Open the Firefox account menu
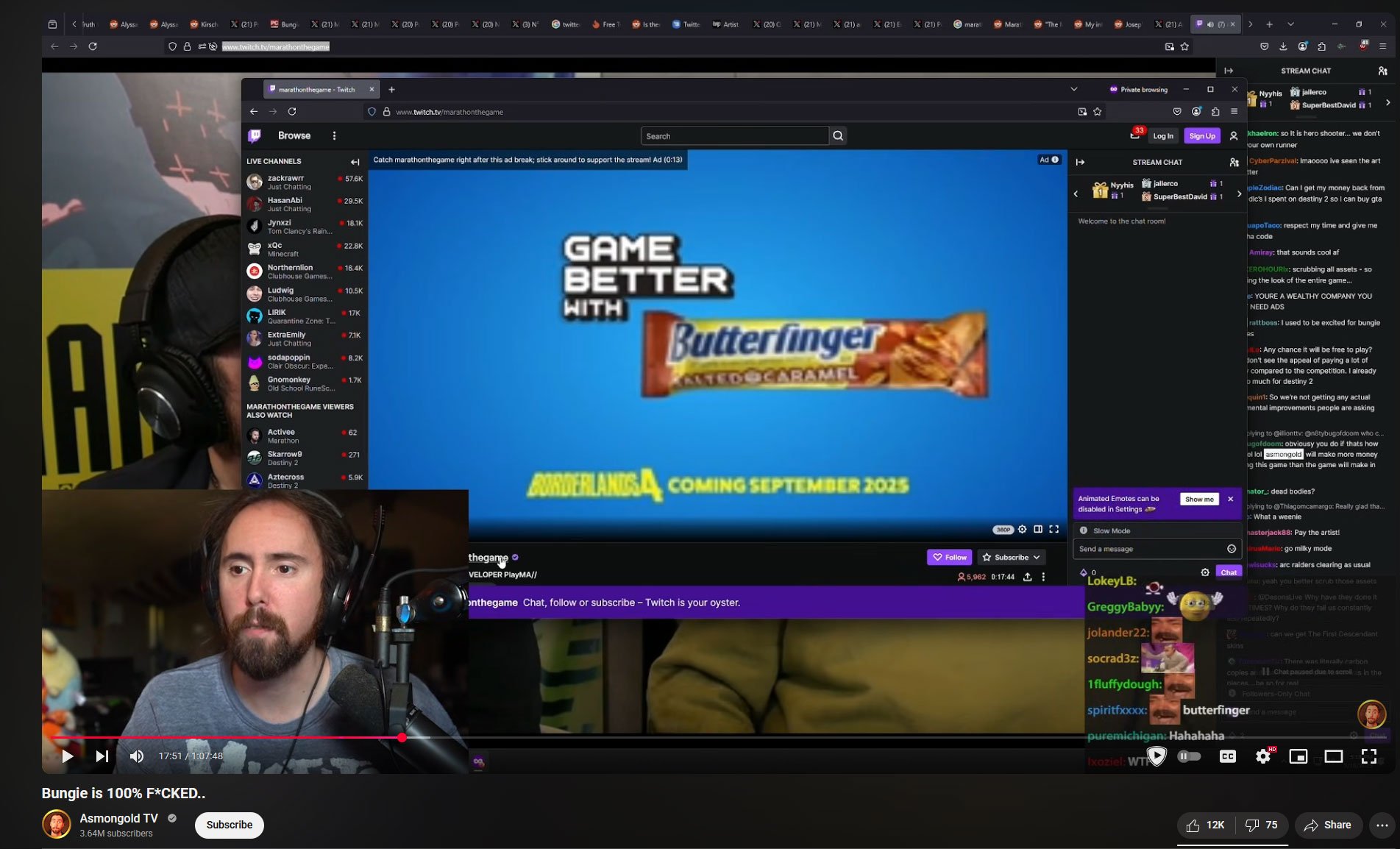Image resolution: width=1400 pixels, height=849 pixels. (1303, 46)
